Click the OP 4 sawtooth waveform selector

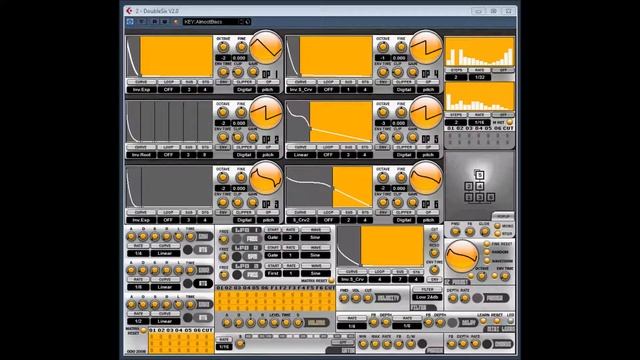tap(426, 47)
